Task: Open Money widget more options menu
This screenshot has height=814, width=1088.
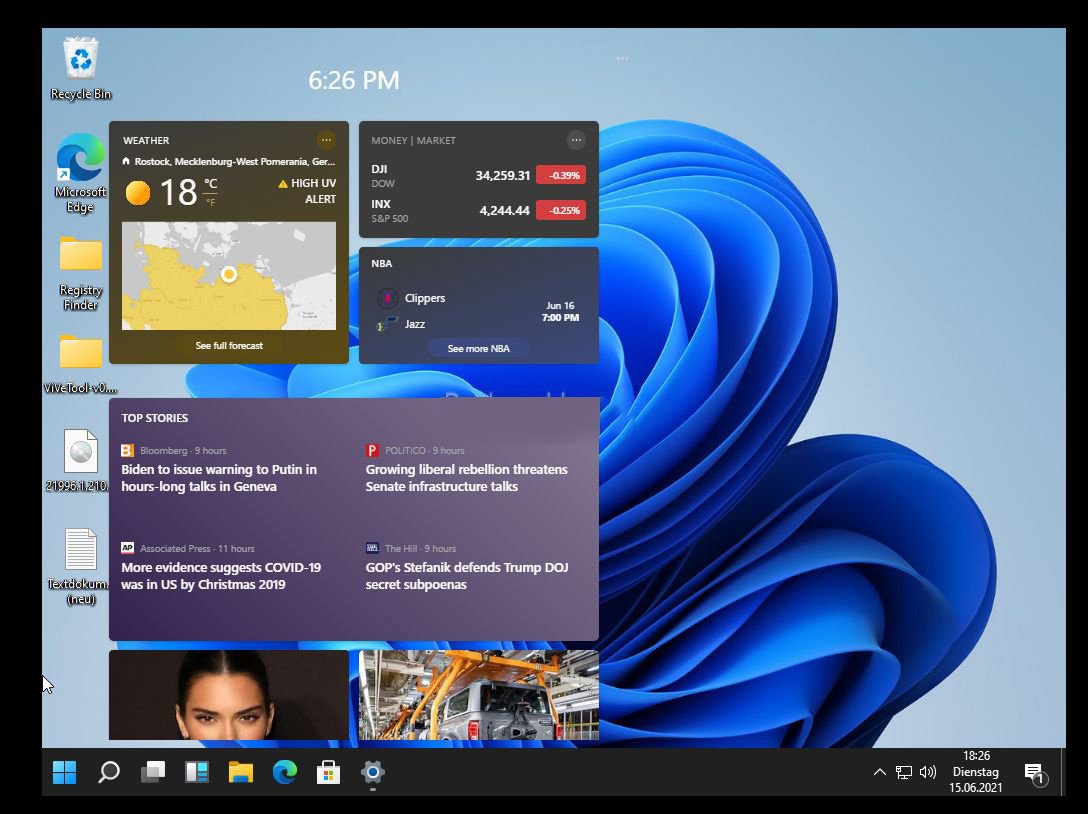Action: [576, 140]
